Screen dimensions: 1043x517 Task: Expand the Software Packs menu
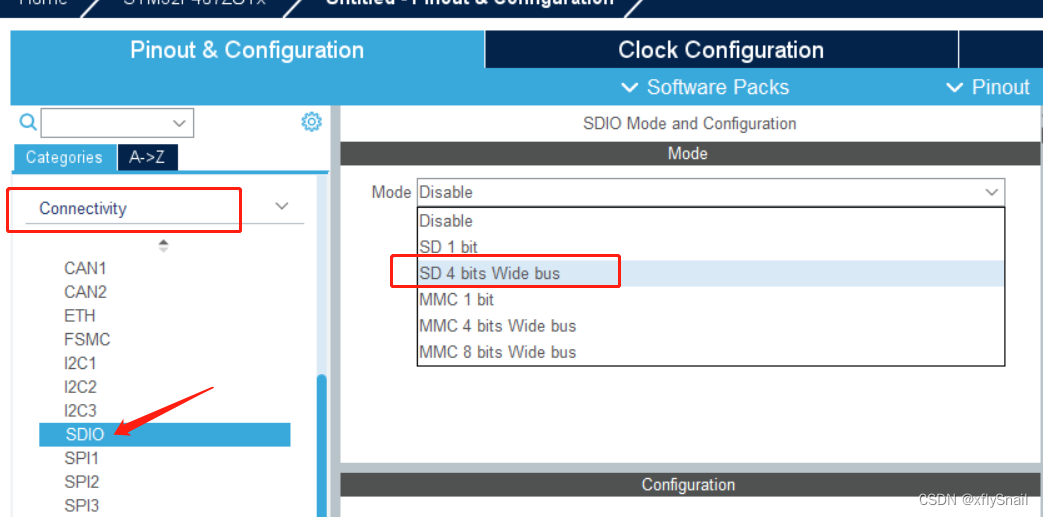click(705, 87)
